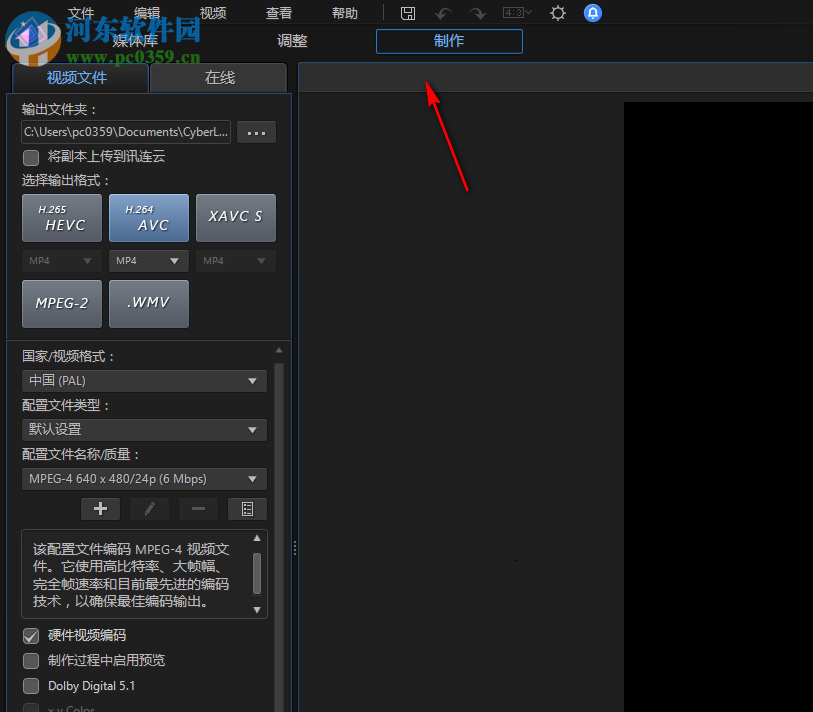The image size is (813, 712).
Task: Open the 帮助 menu
Action: click(344, 13)
